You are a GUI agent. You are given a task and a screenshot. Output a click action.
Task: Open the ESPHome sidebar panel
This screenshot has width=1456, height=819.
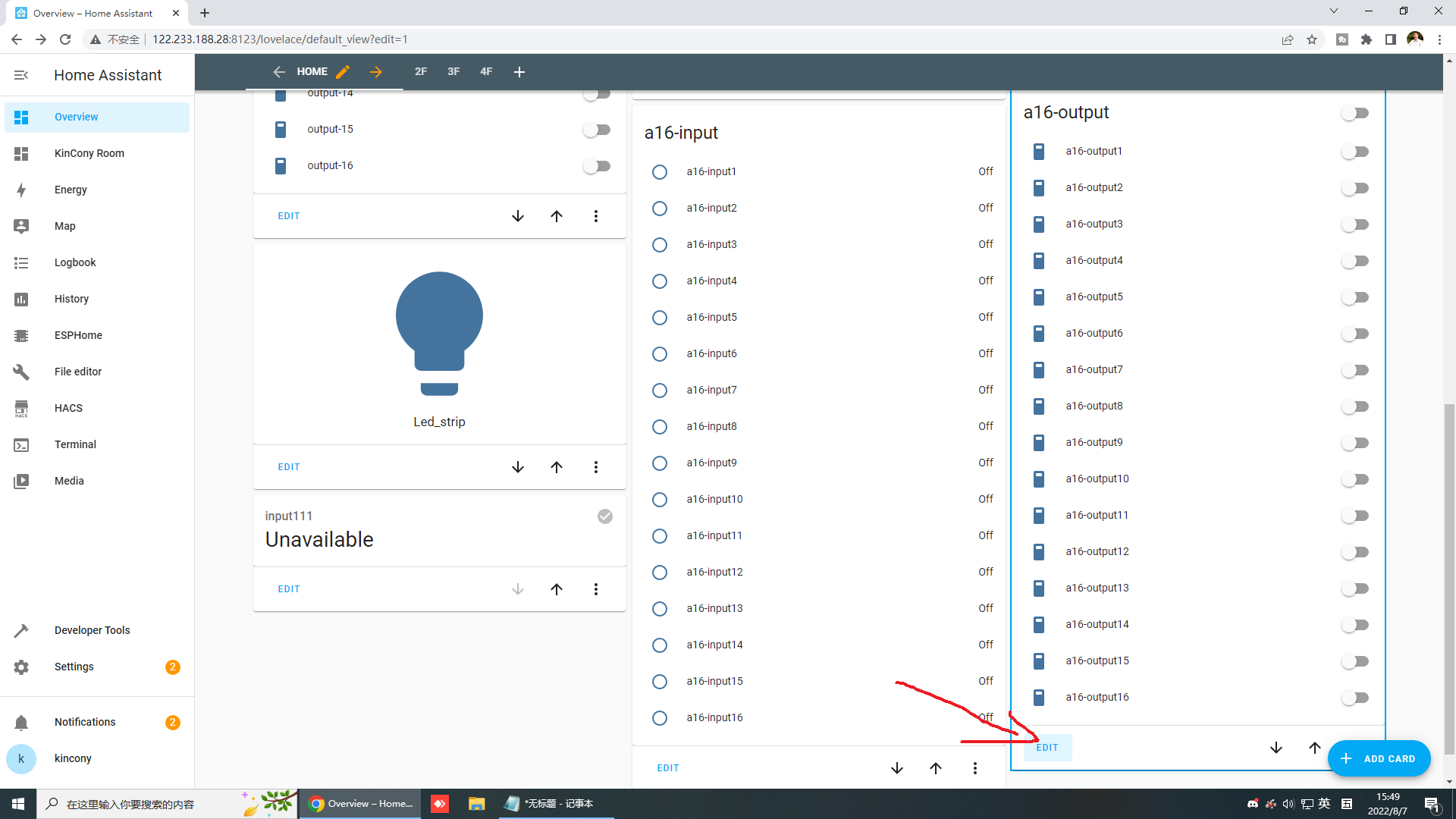coord(78,335)
